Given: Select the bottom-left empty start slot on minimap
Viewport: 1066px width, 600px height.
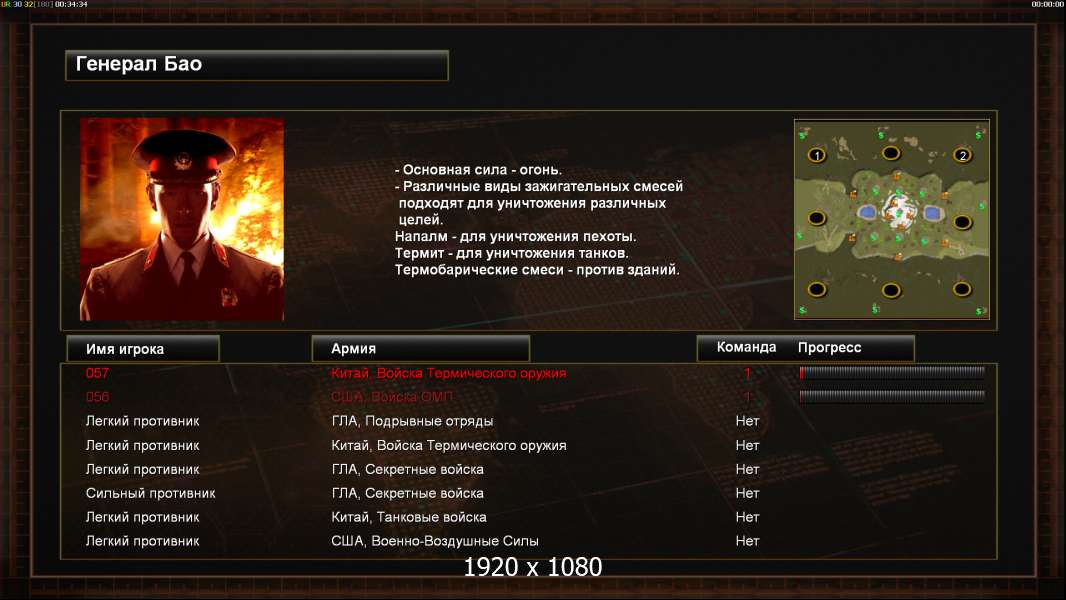Looking at the screenshot, I should (816, 289).
